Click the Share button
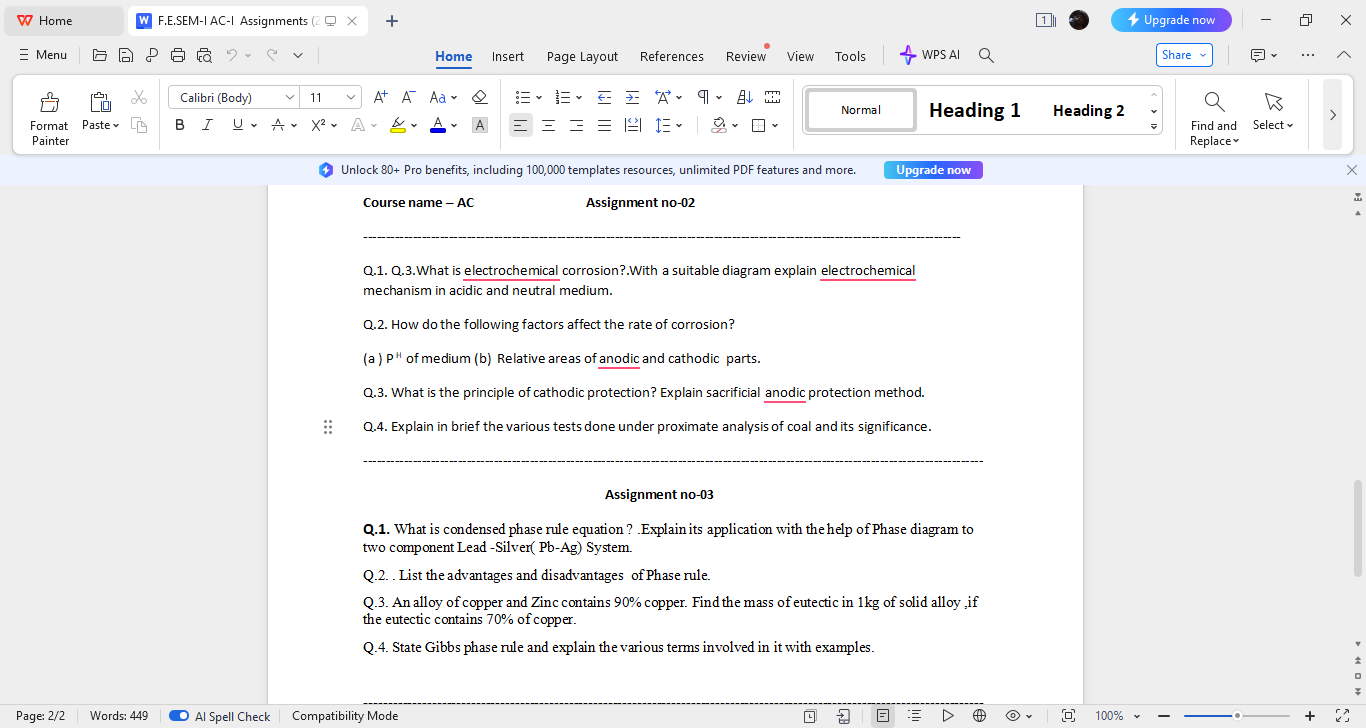The image size is (1366, 728). pyautogui.click(x=1184, y=55)
